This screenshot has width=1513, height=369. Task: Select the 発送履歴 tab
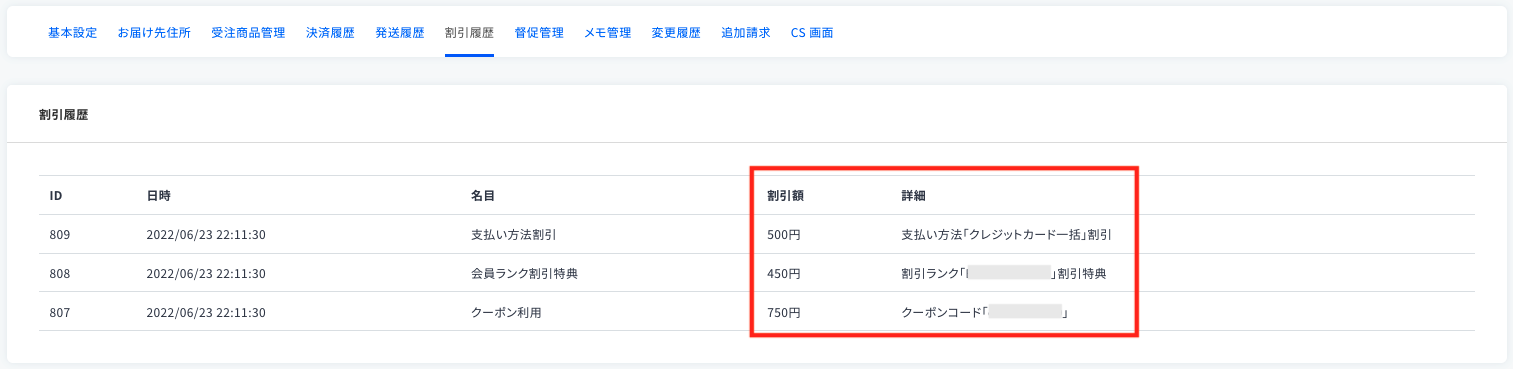click(400, 33)
